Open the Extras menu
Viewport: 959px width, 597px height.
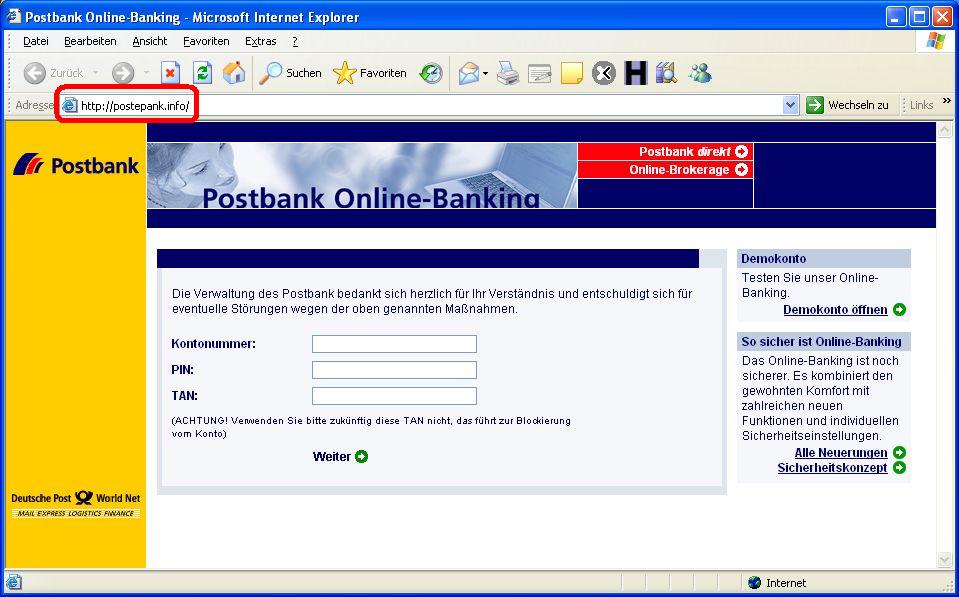[x=261, y=42]
